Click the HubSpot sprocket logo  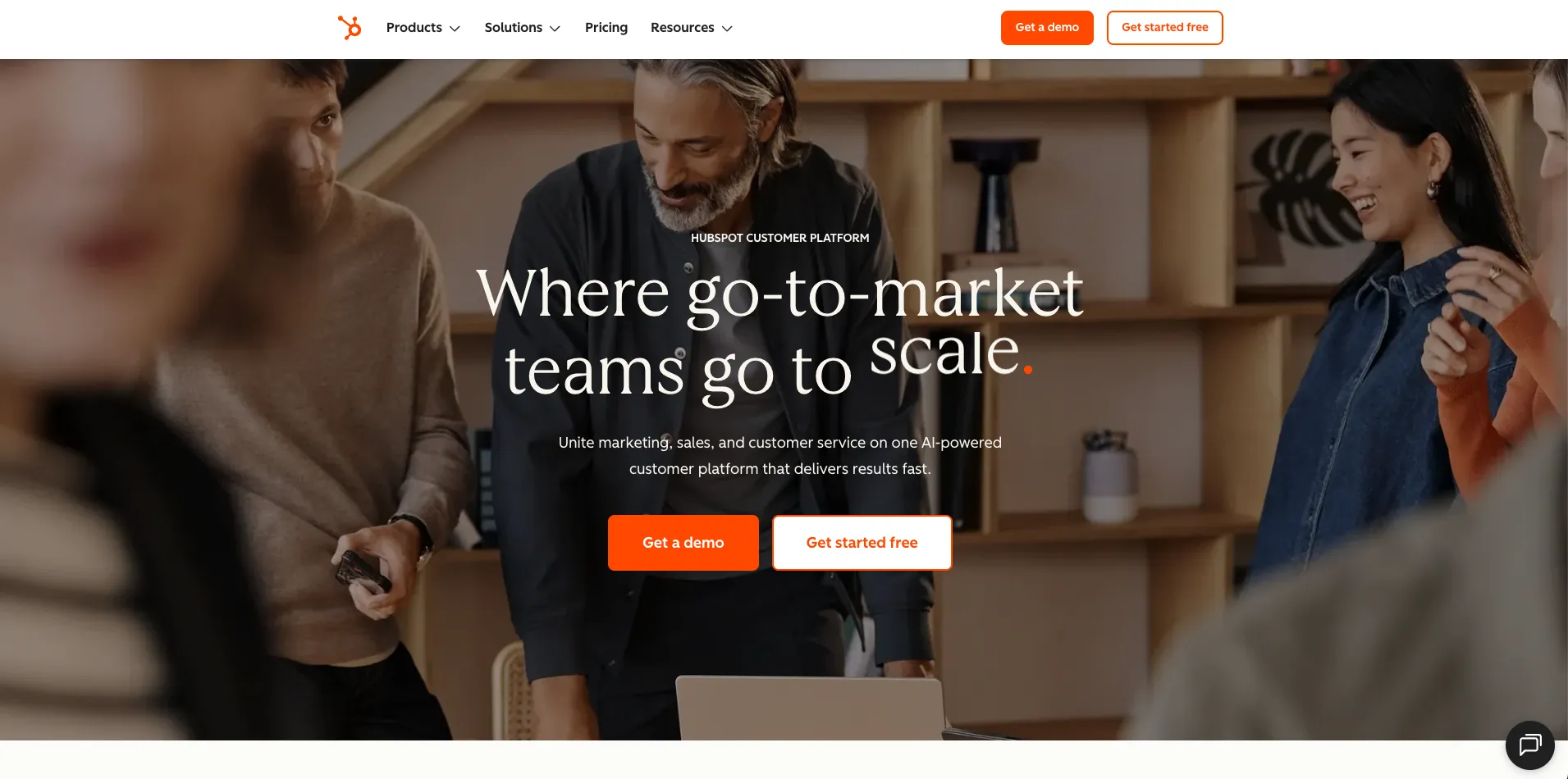pos(350,28)
